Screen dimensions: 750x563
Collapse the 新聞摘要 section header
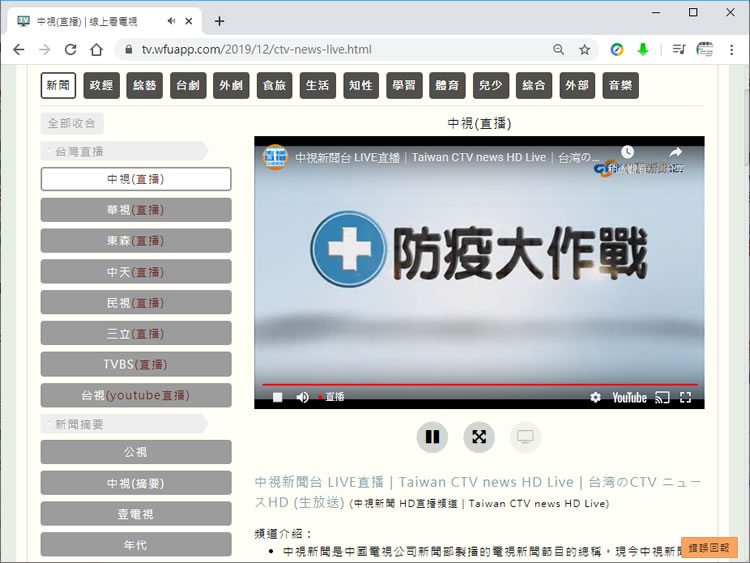point(124,424)
